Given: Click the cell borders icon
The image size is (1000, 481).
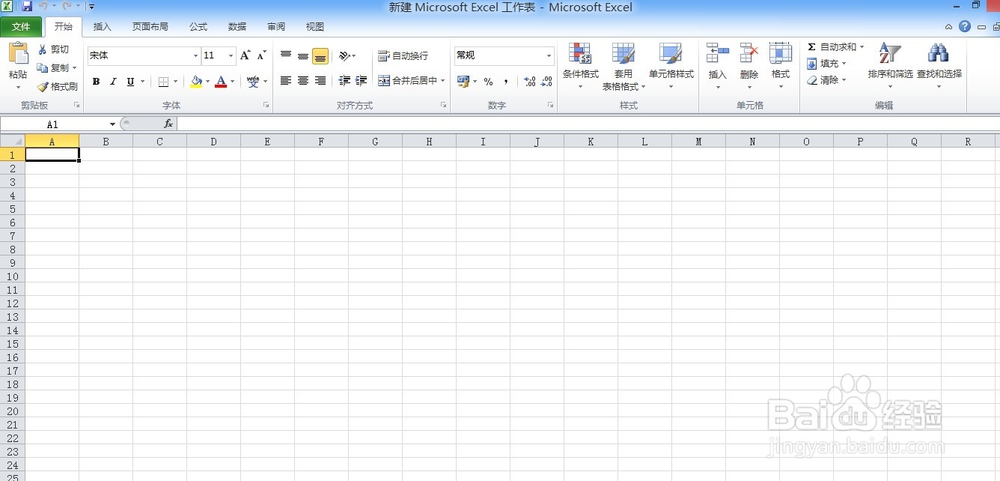Looking at the screenshot, I should point(163,82).
